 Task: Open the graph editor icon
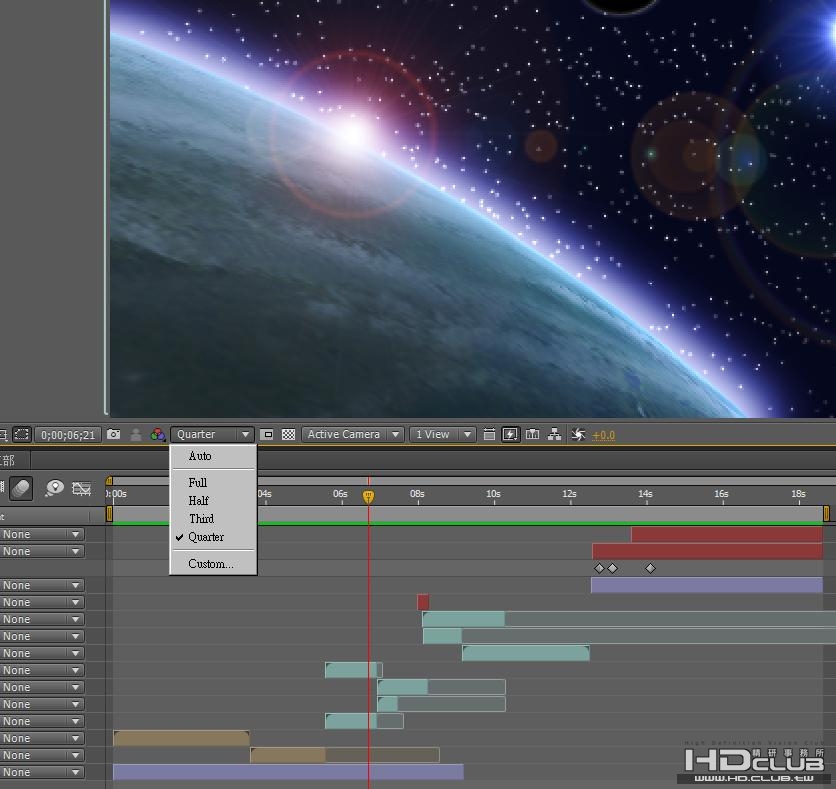[82, 488]
